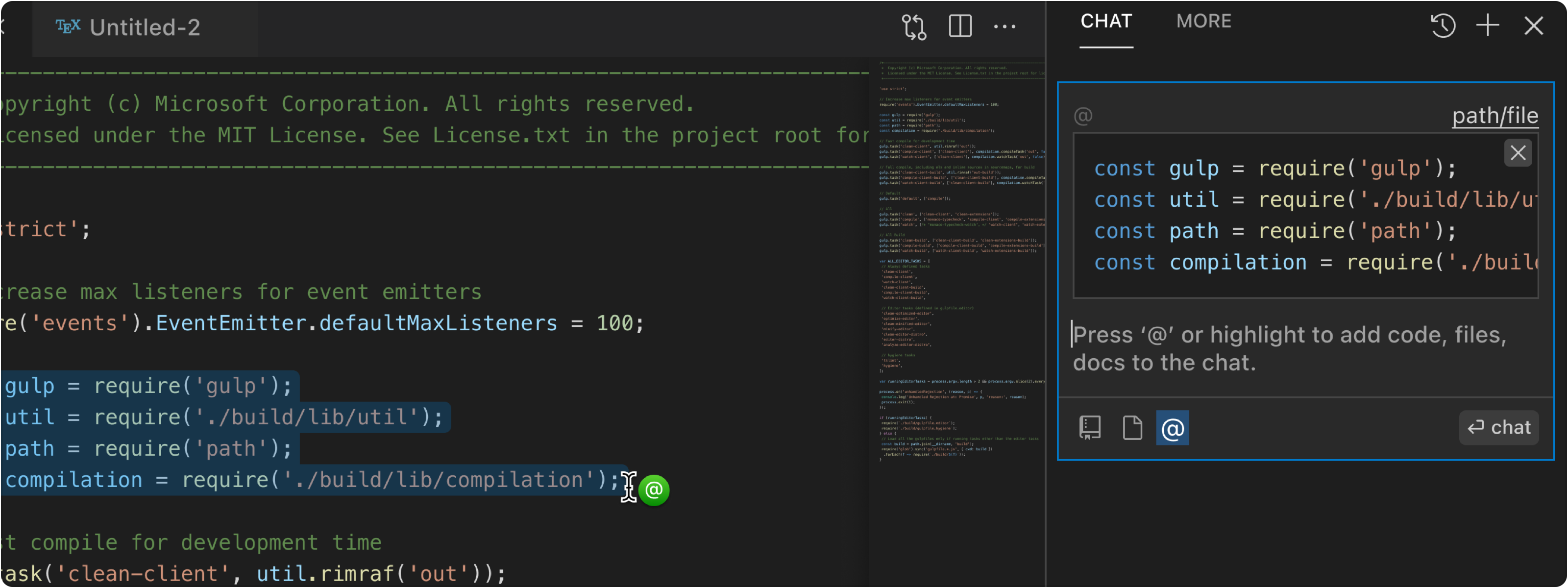Select the Untitled-2 editor tab
This screenshot has width=1568, height=588.
[x=145, y=28]
